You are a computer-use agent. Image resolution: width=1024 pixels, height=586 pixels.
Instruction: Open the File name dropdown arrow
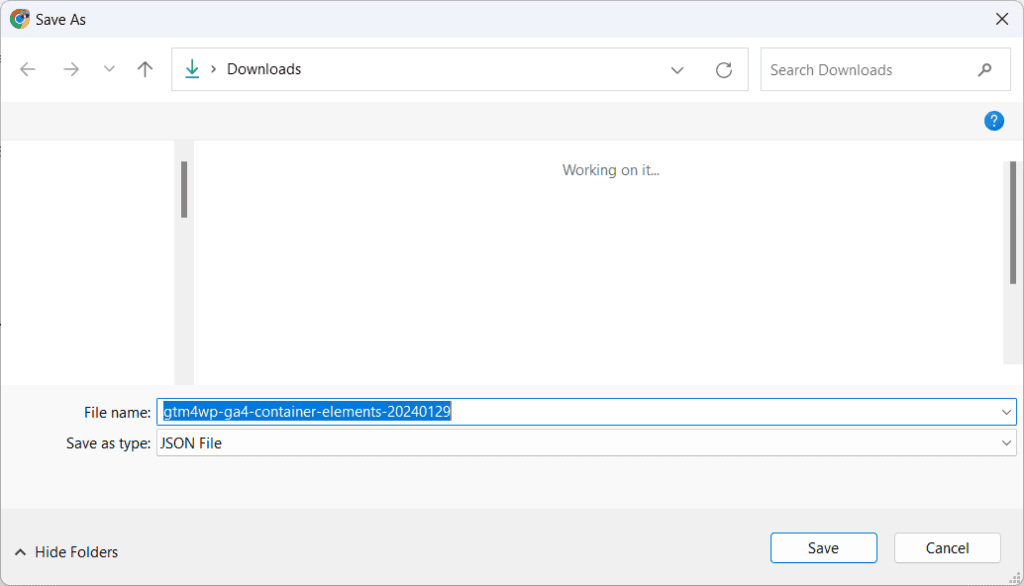[1006, 412]
